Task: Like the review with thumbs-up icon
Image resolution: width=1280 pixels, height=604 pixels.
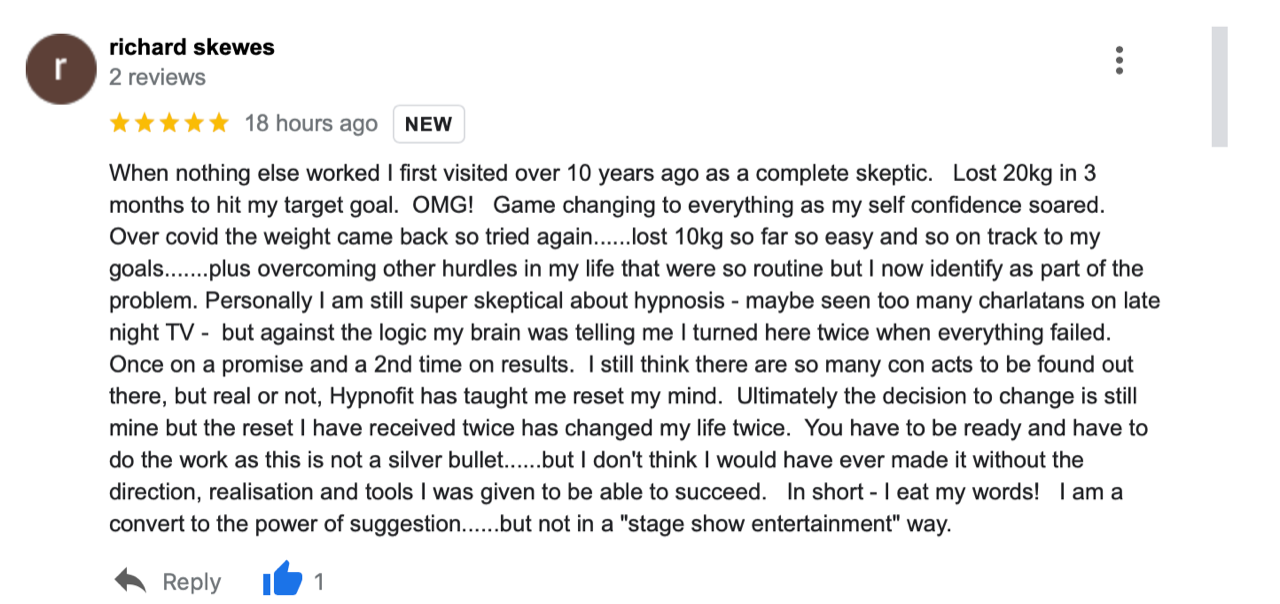Action: click(282, 580)
